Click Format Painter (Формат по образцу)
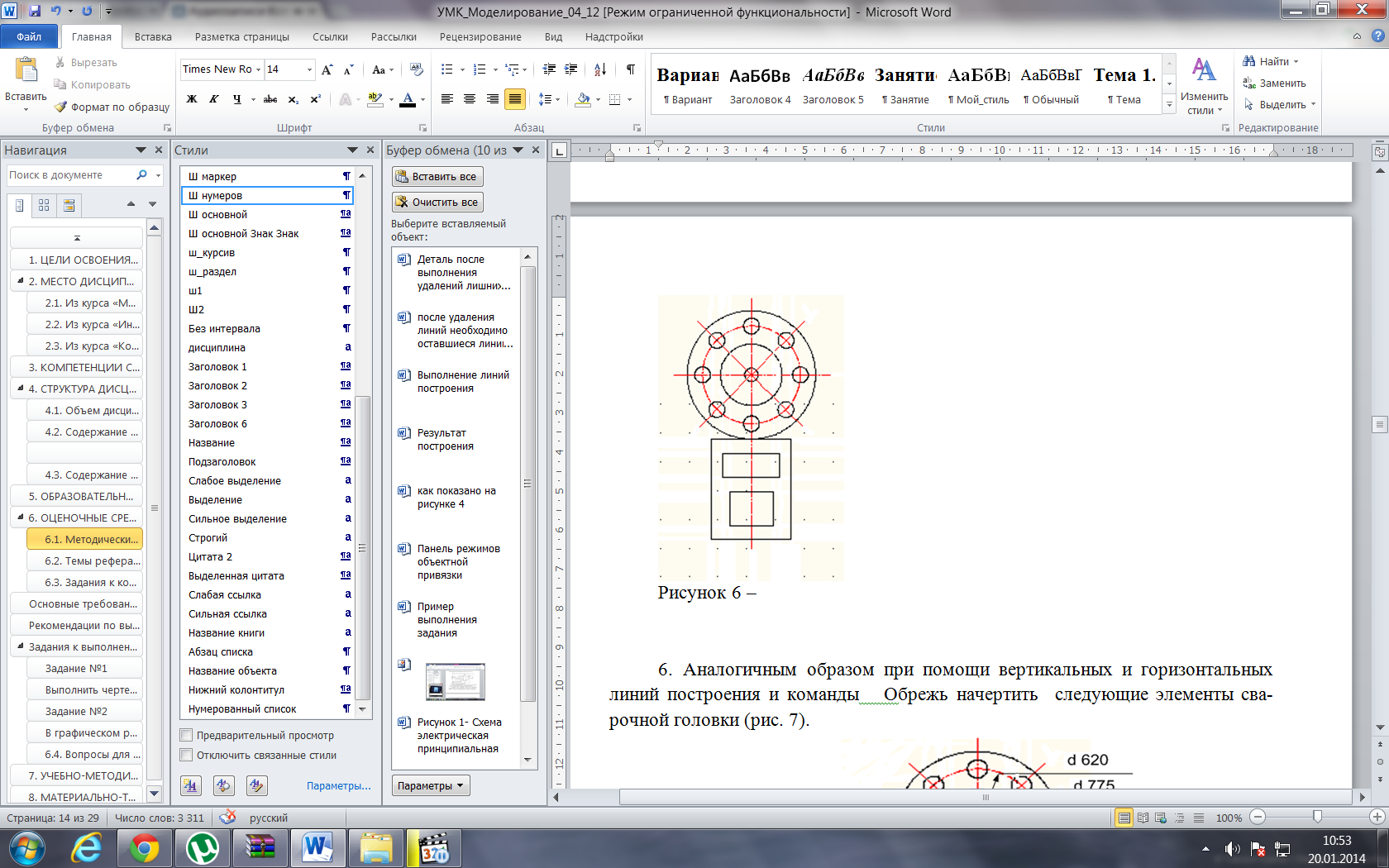The height and width of the screenshot is (868, 1389). click(112, 107)
